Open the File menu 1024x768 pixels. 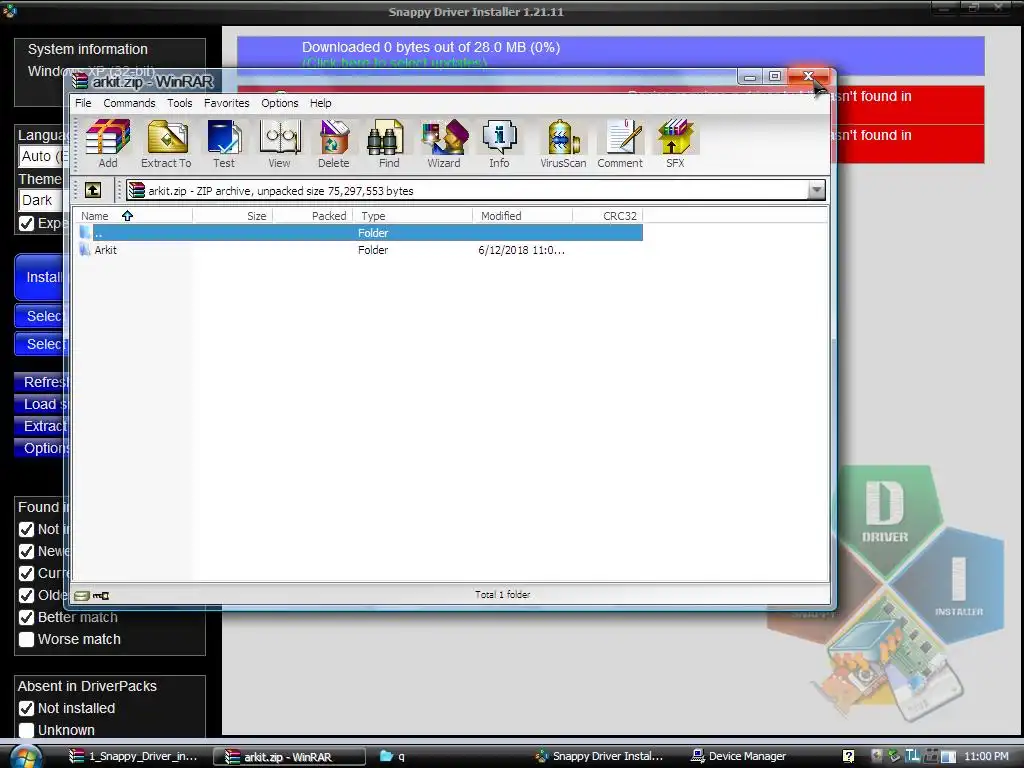[83, 103]
